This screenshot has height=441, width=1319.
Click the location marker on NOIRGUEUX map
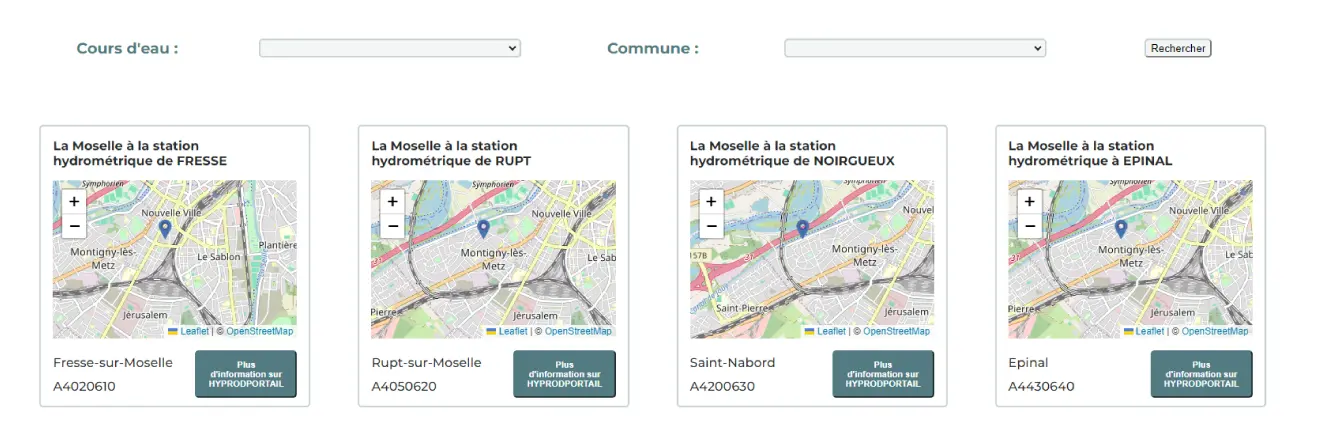pos(802,229)
